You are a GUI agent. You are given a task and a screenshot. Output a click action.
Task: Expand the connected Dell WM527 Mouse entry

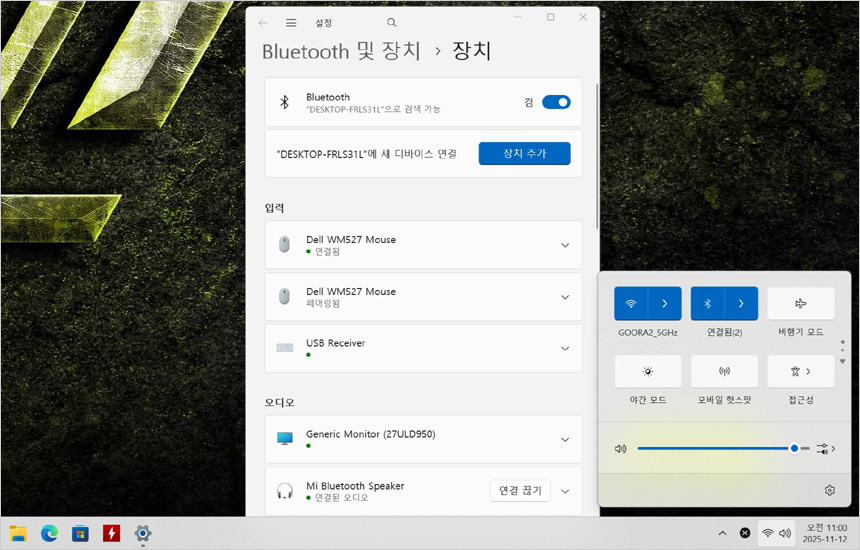tap(565, 245)
